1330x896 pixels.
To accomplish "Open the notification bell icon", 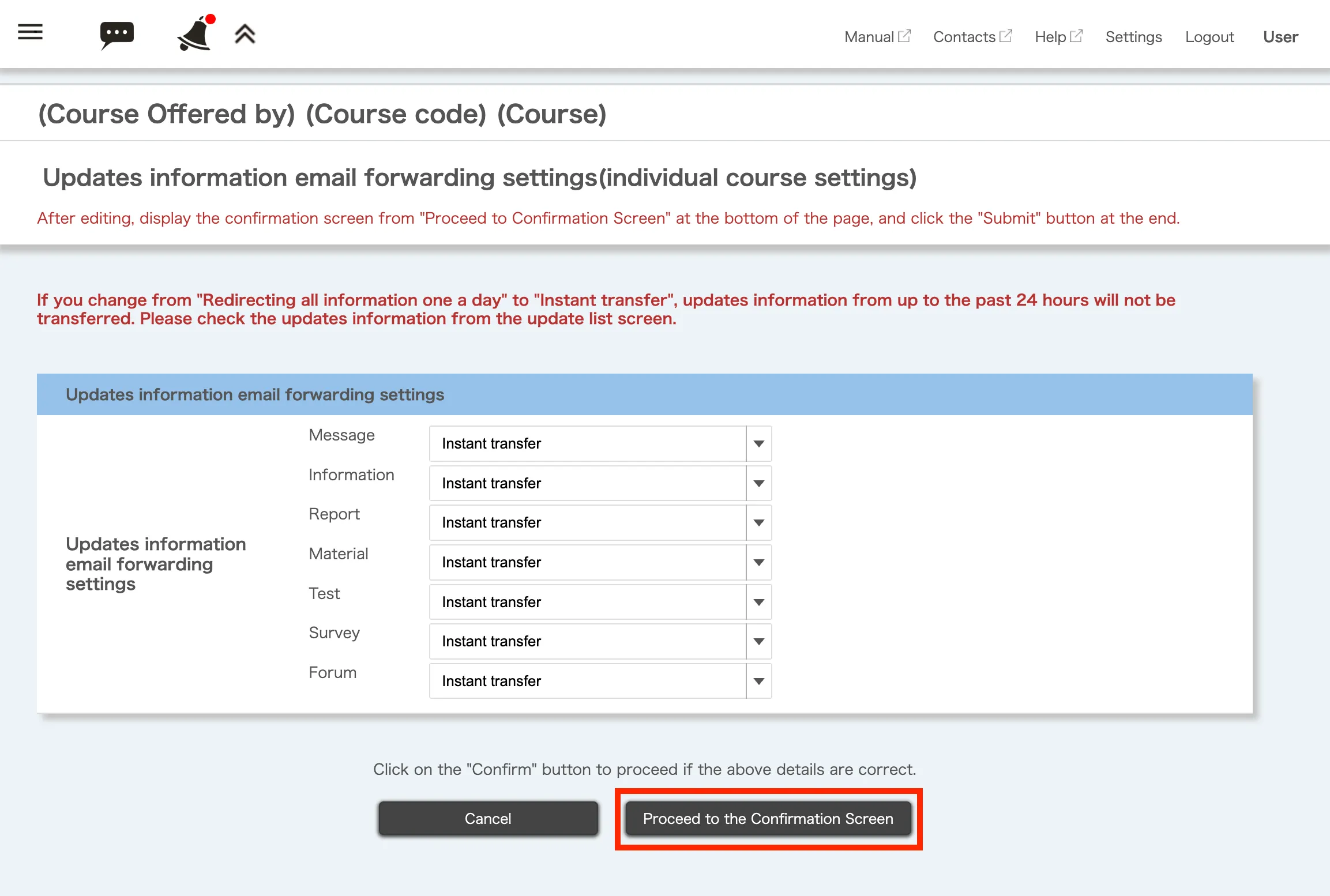I will (195, 35).
